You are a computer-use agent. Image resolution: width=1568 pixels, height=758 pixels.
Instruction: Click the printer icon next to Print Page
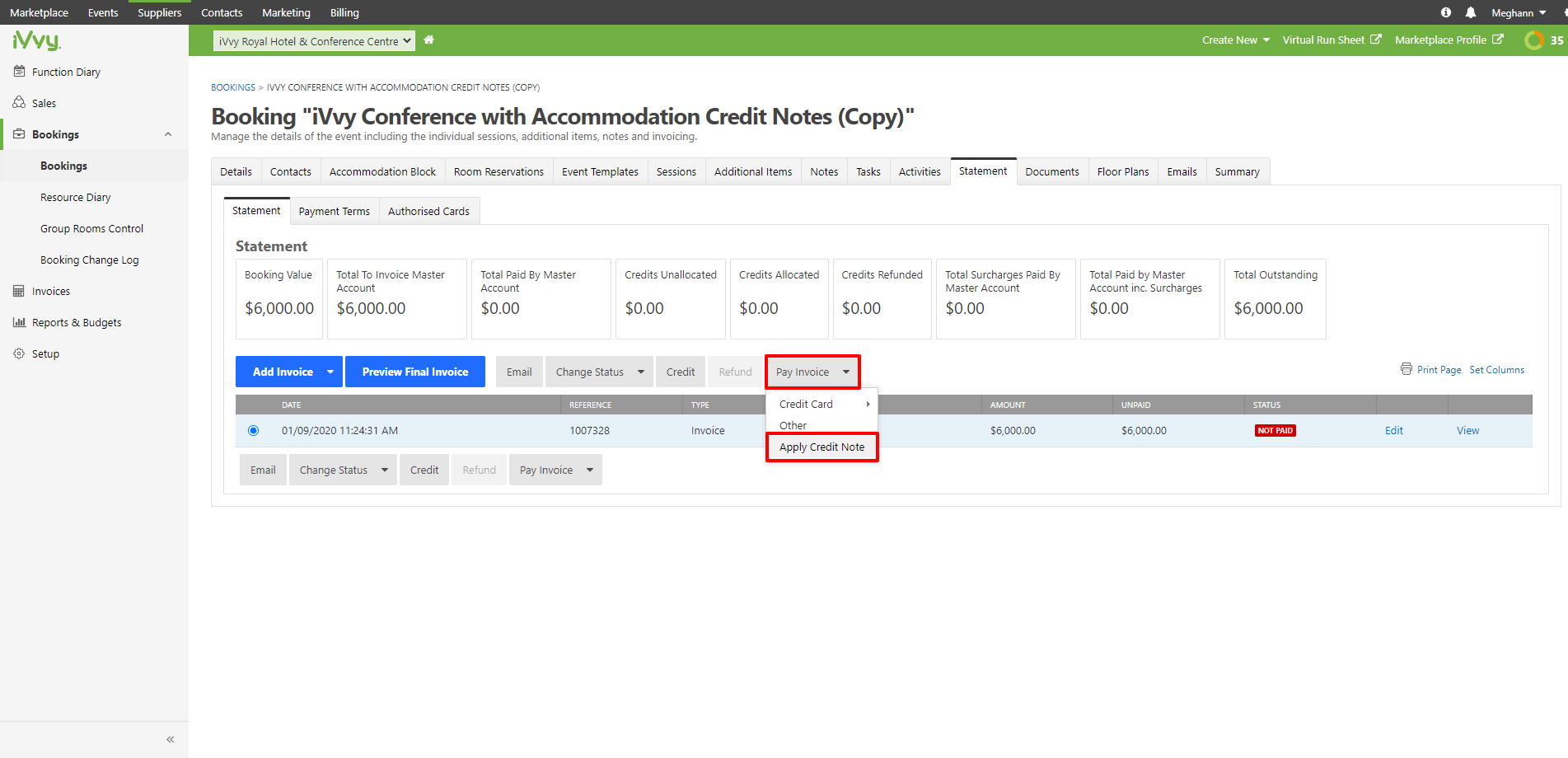tap(1406, 369)
